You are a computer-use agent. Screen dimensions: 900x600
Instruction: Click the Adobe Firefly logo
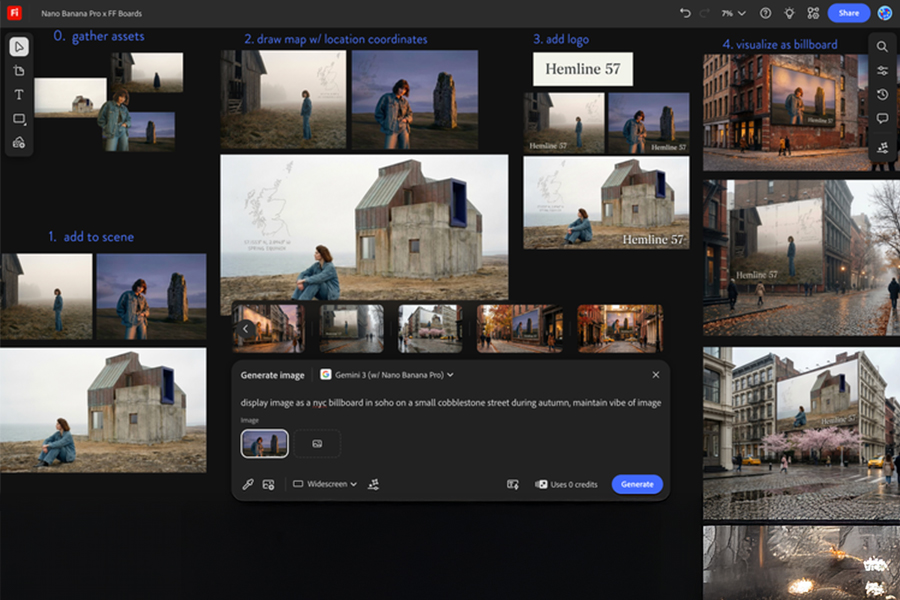[x=14, y=13]
